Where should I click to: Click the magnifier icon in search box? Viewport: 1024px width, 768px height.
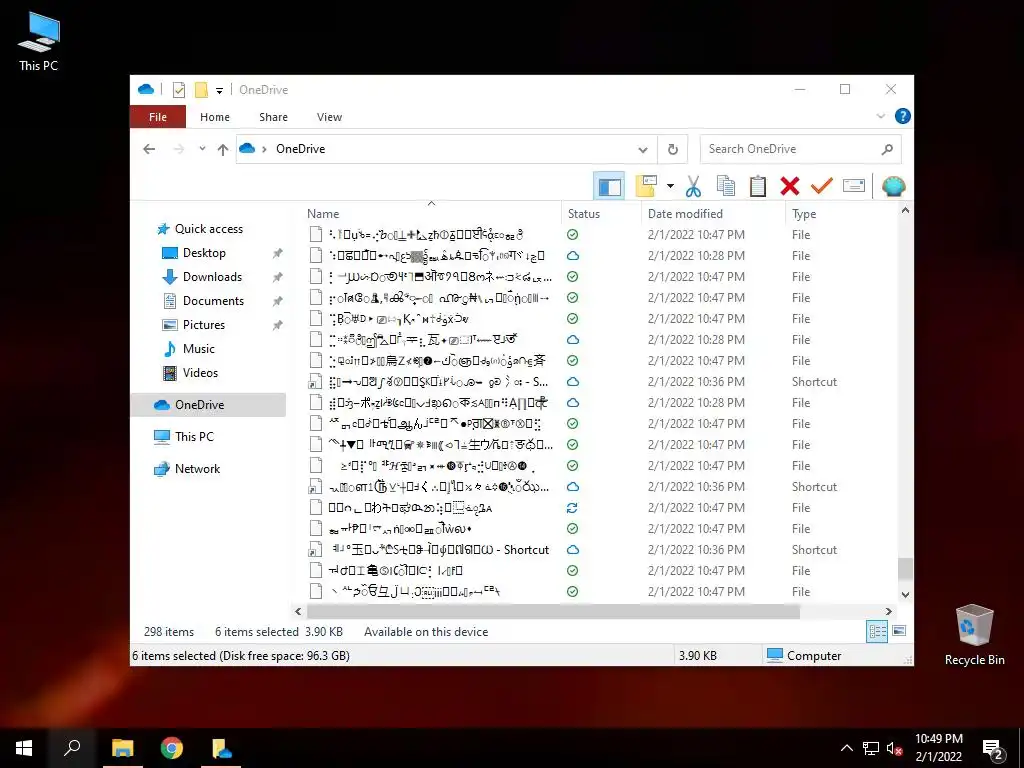pyautogui.click(x=887, y=149)
